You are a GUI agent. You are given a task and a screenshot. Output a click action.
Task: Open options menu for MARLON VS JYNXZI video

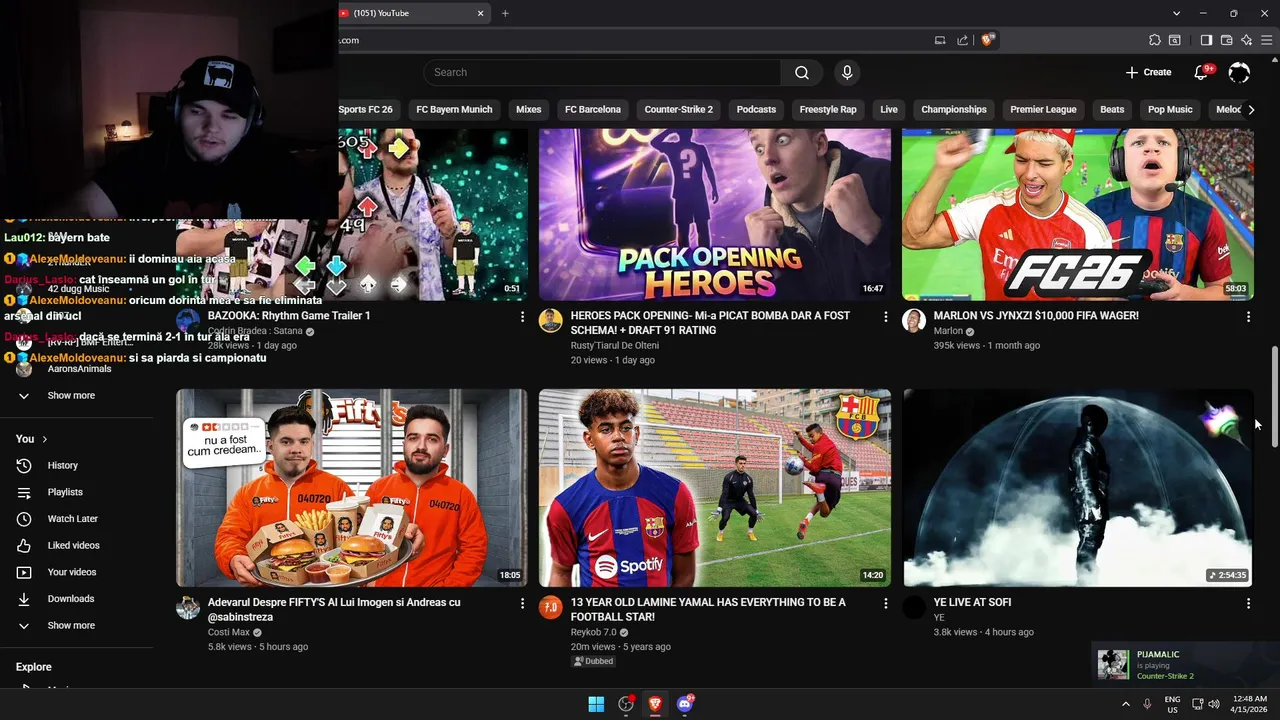click(x=1248, y=317)
